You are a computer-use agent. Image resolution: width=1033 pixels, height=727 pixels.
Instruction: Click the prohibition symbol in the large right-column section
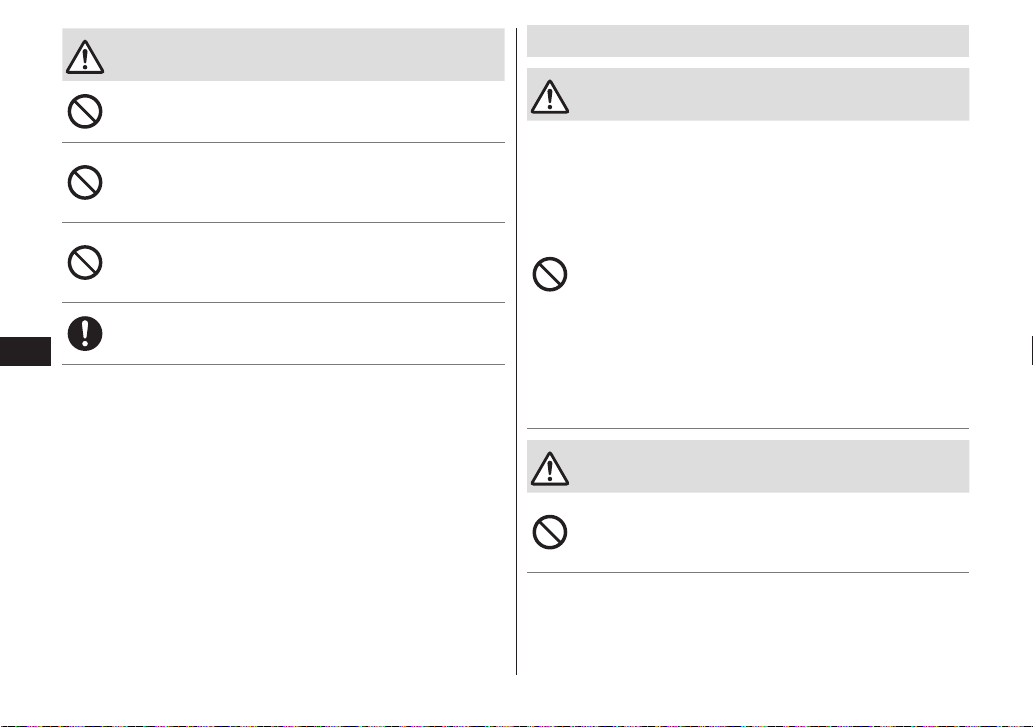(550, 274)
